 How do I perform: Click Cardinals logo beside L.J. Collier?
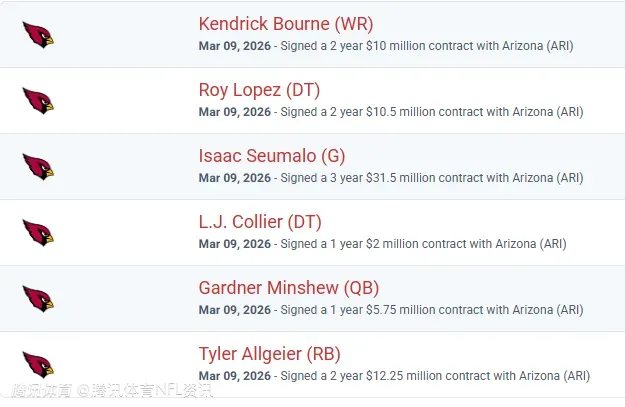point(38,233)
